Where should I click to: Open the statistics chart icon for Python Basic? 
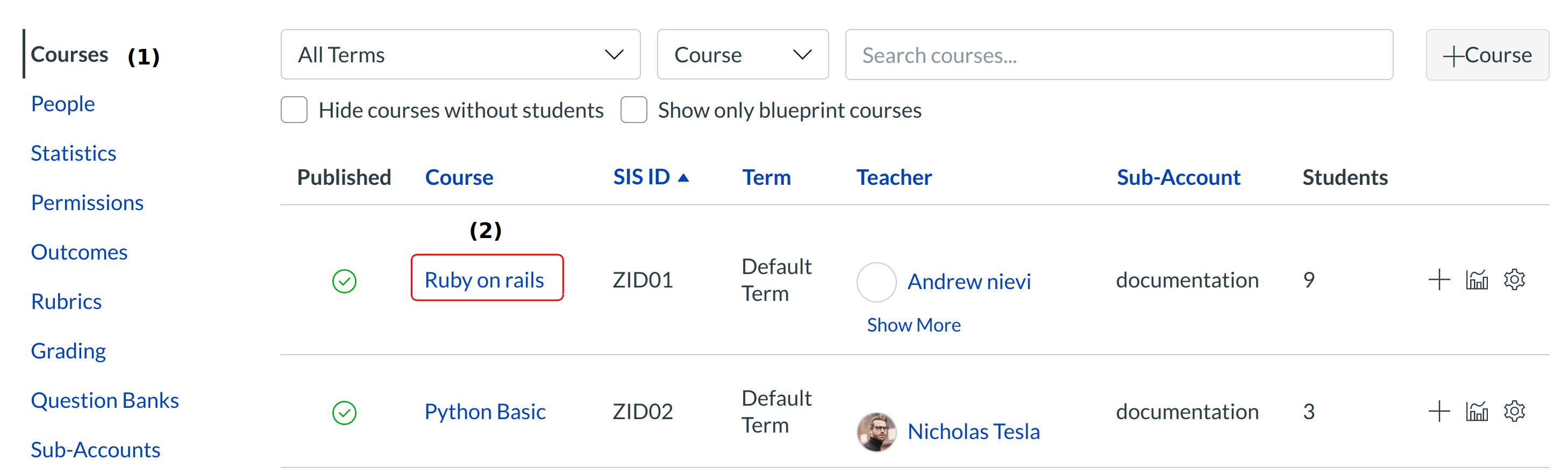point(1477,411)
